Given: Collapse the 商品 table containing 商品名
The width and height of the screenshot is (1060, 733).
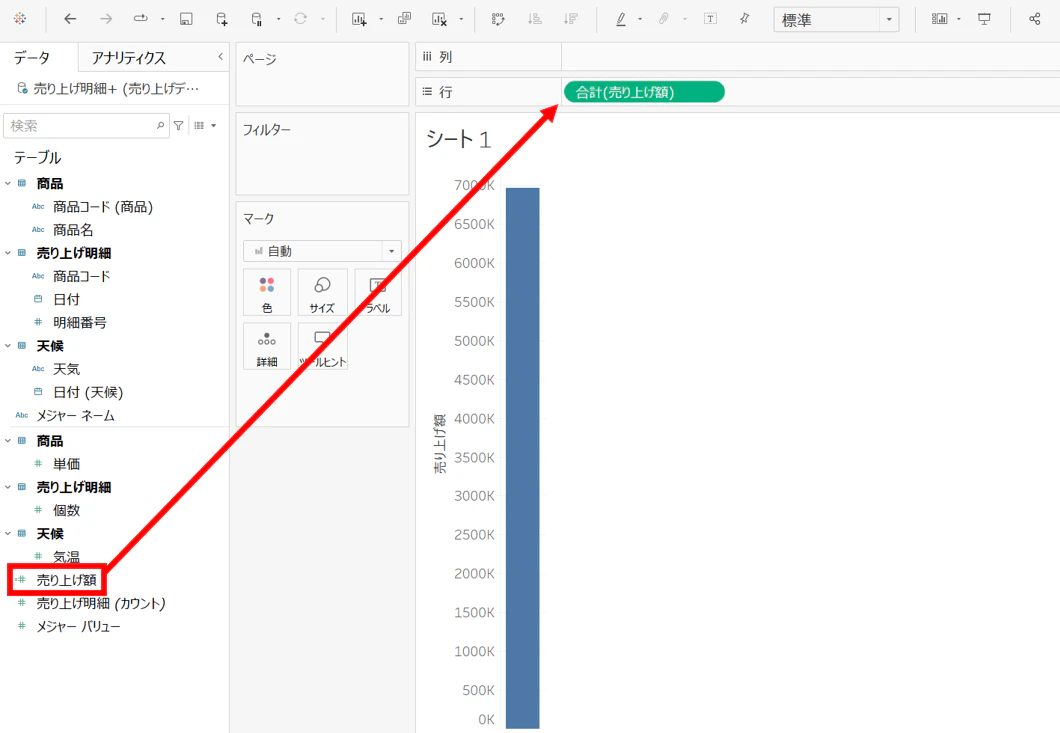Looking at the screenshot, I should click(7, 183).
